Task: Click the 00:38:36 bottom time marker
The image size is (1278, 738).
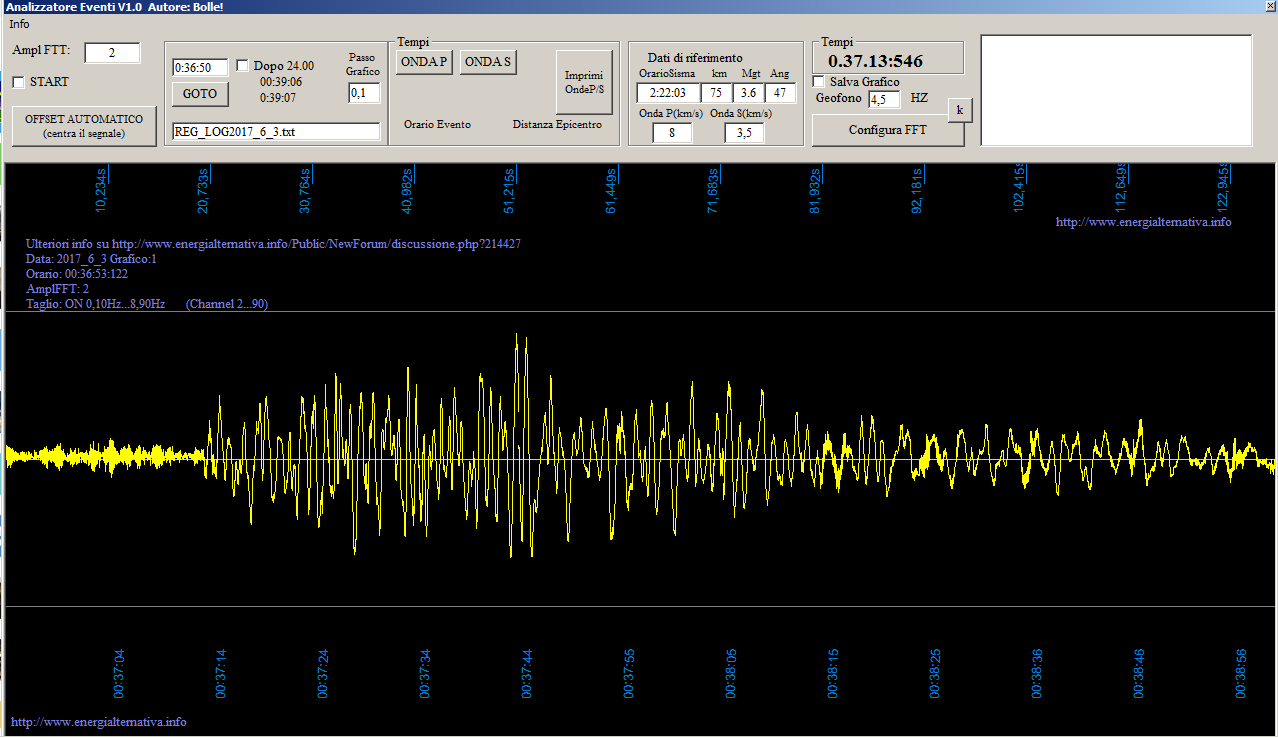Action: (1037, 673)
